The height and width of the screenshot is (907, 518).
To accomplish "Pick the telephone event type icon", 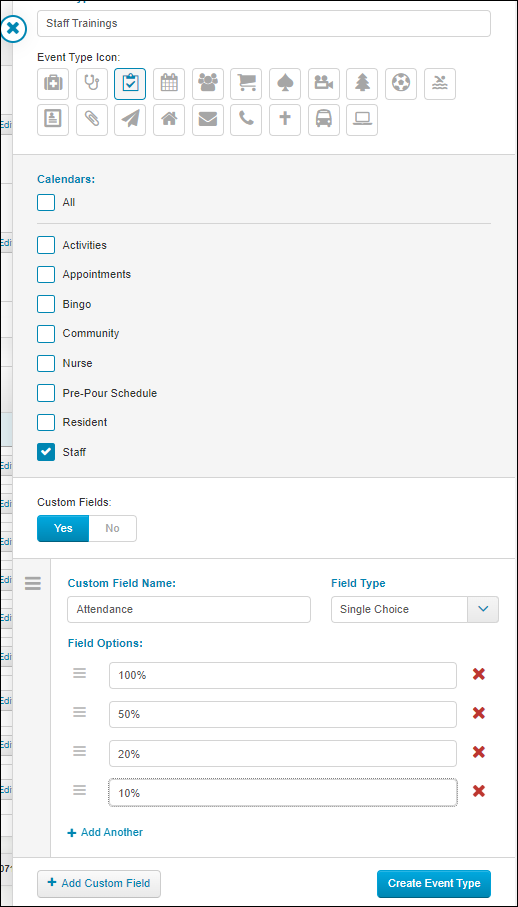I will tap(246, 120).
